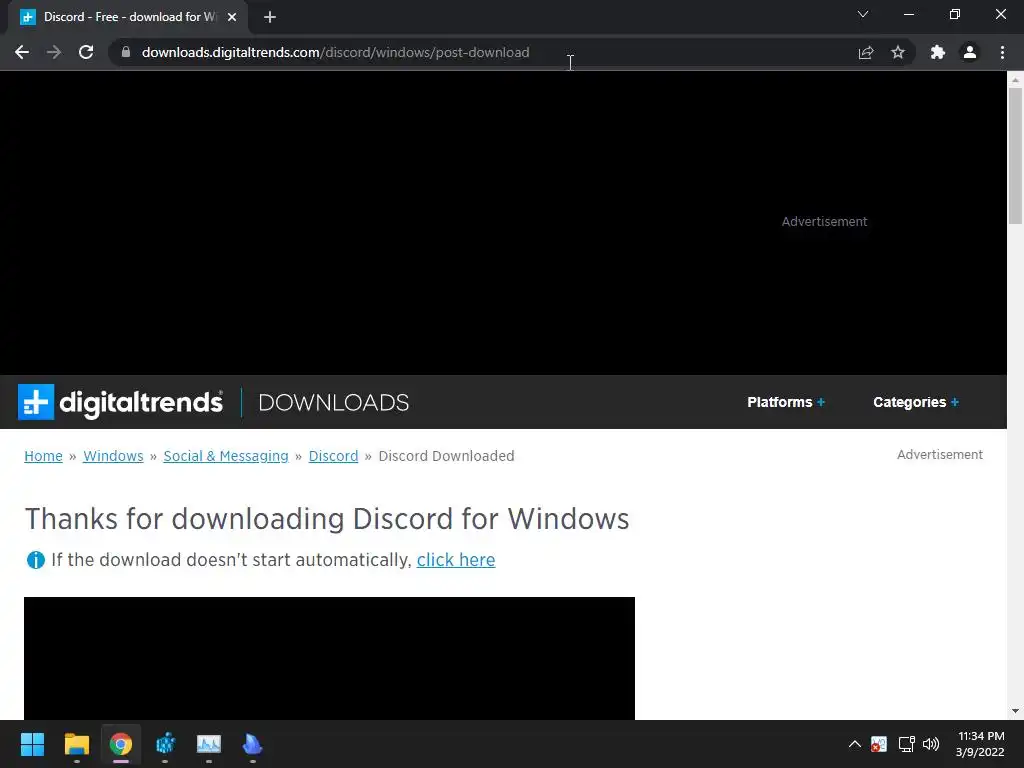The height and width of the screenshot is (768, 1024).
Task: Open Chrome three-dot menu
Action: tap(1002, 52)
